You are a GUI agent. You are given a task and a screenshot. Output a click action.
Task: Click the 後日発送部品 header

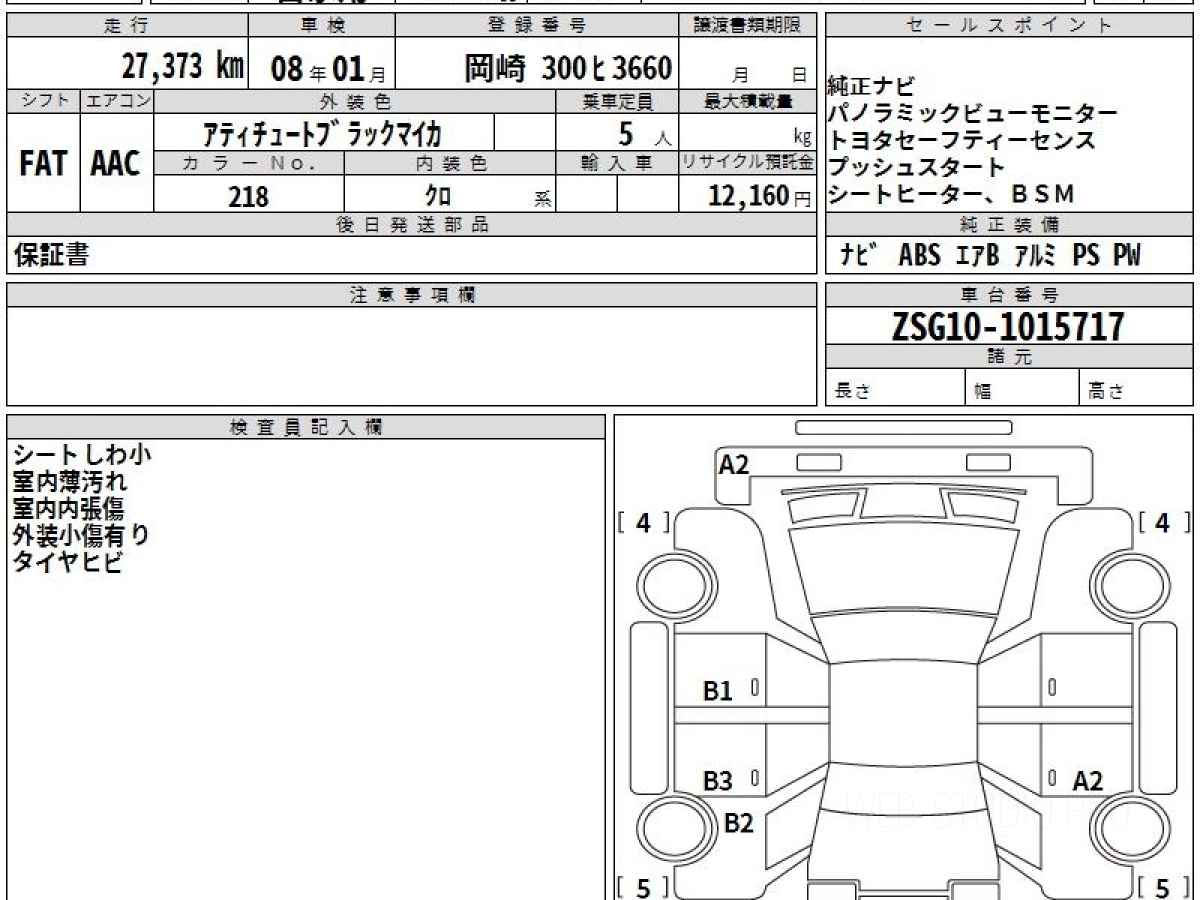pyautogui.click(x=412, y=225)
